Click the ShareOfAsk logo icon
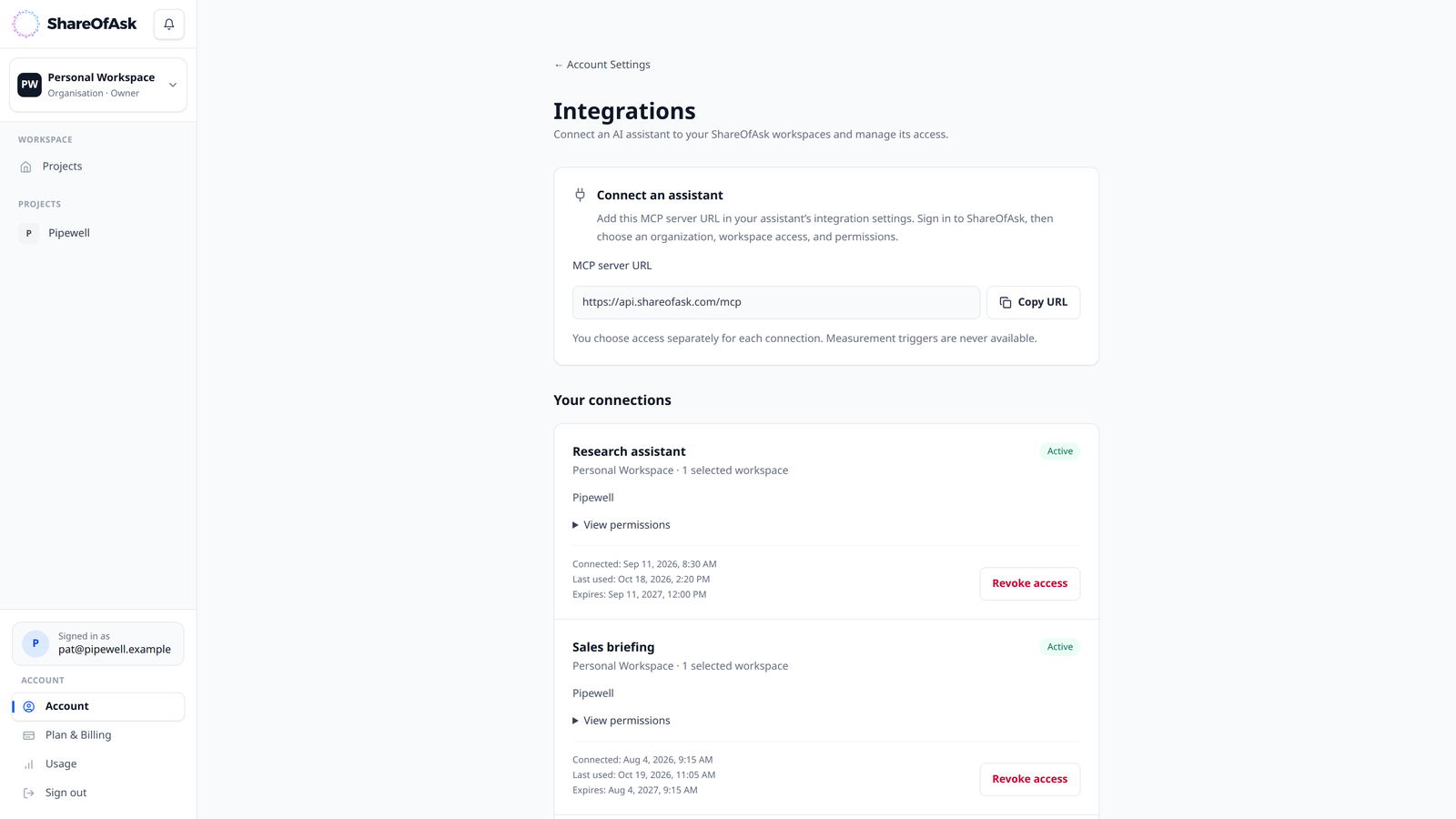 click(25, 24)
